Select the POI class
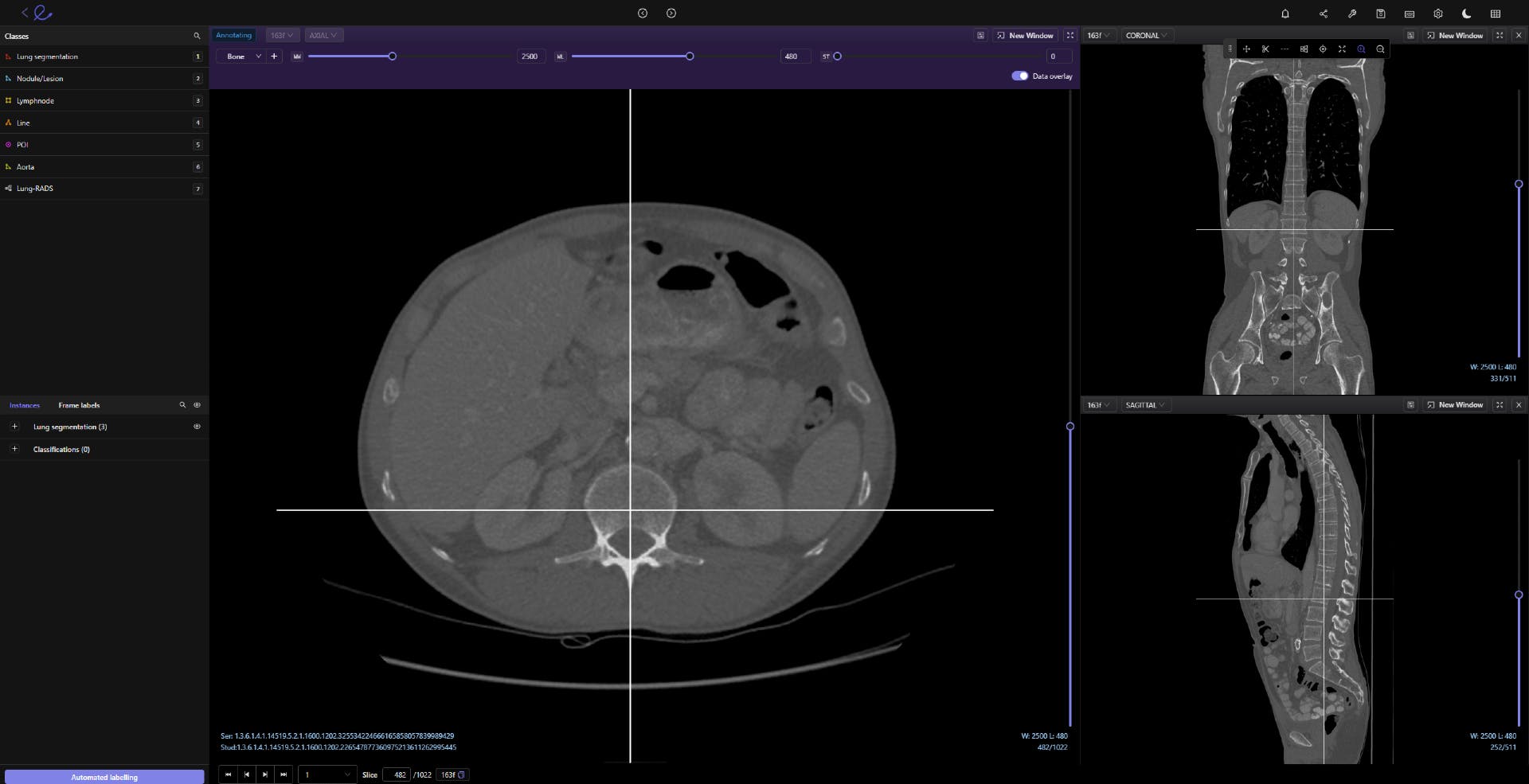The height and width of the screenshot is (784, 1529). tap(104, 145)
